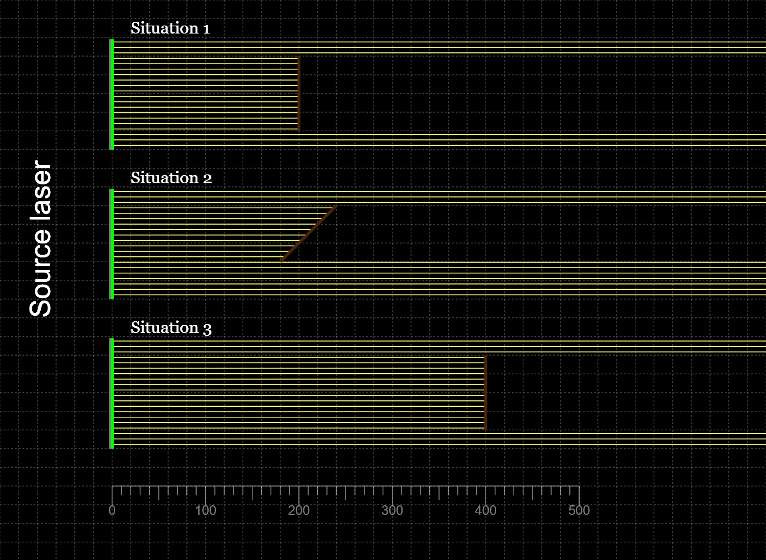The image size is (766, 560).
Task: Select the 200 label on the ruler
Action: click(x=299, y=511)
